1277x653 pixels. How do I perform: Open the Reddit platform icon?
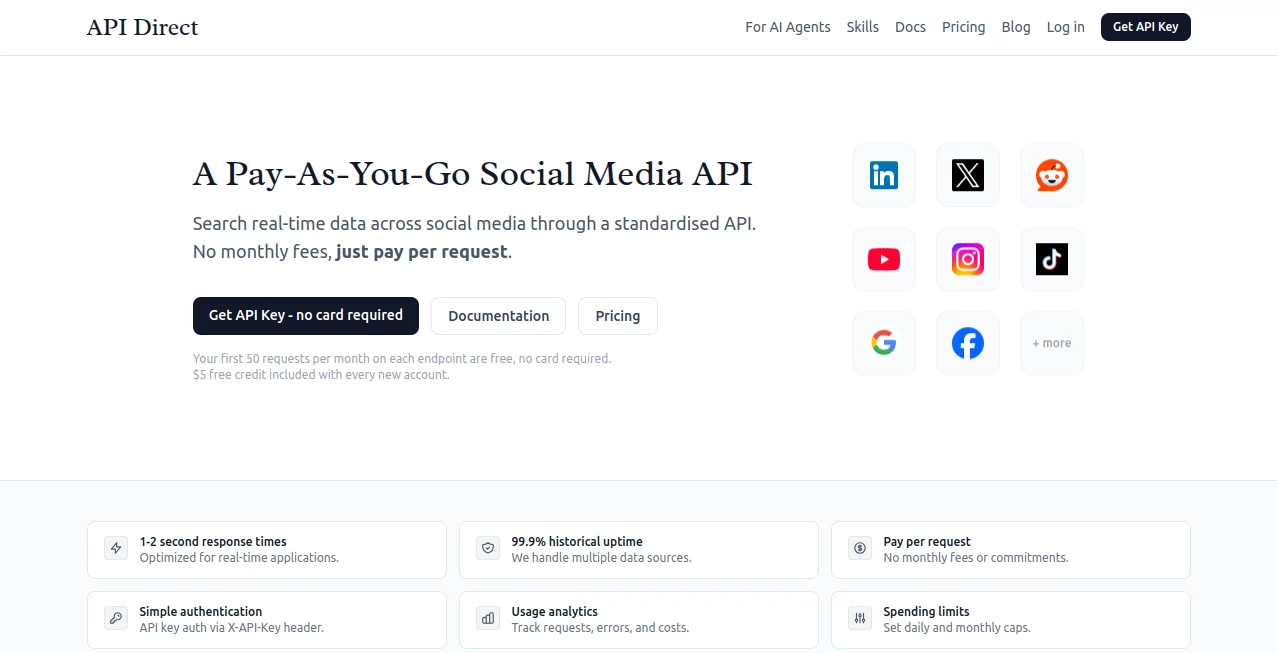tap(1052, 175)
